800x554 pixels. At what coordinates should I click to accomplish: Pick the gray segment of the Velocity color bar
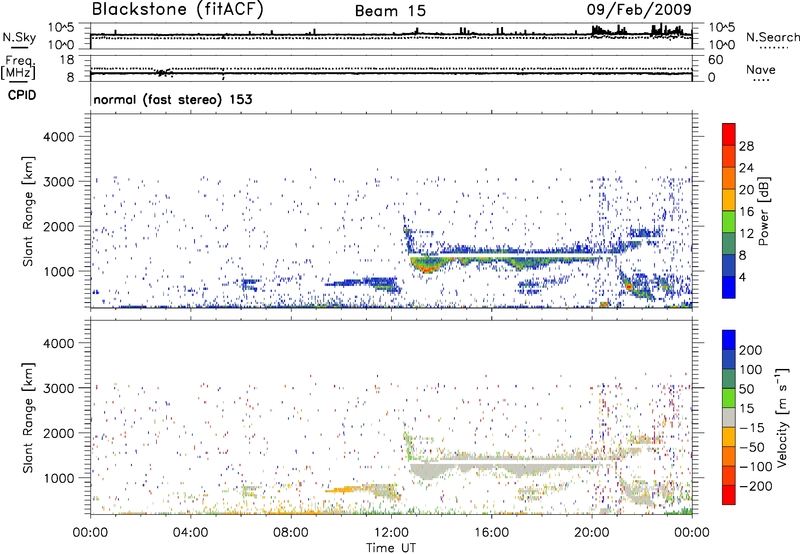729,417
